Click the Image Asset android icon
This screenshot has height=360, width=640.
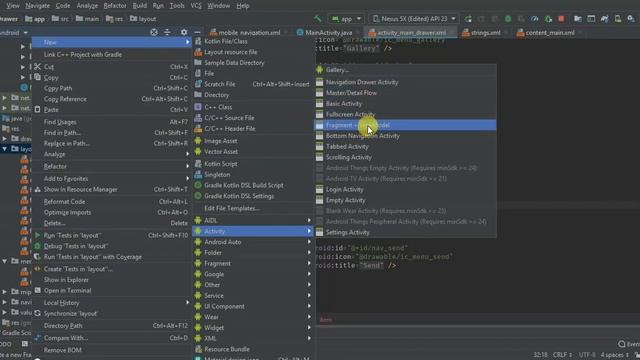(198, 141)
